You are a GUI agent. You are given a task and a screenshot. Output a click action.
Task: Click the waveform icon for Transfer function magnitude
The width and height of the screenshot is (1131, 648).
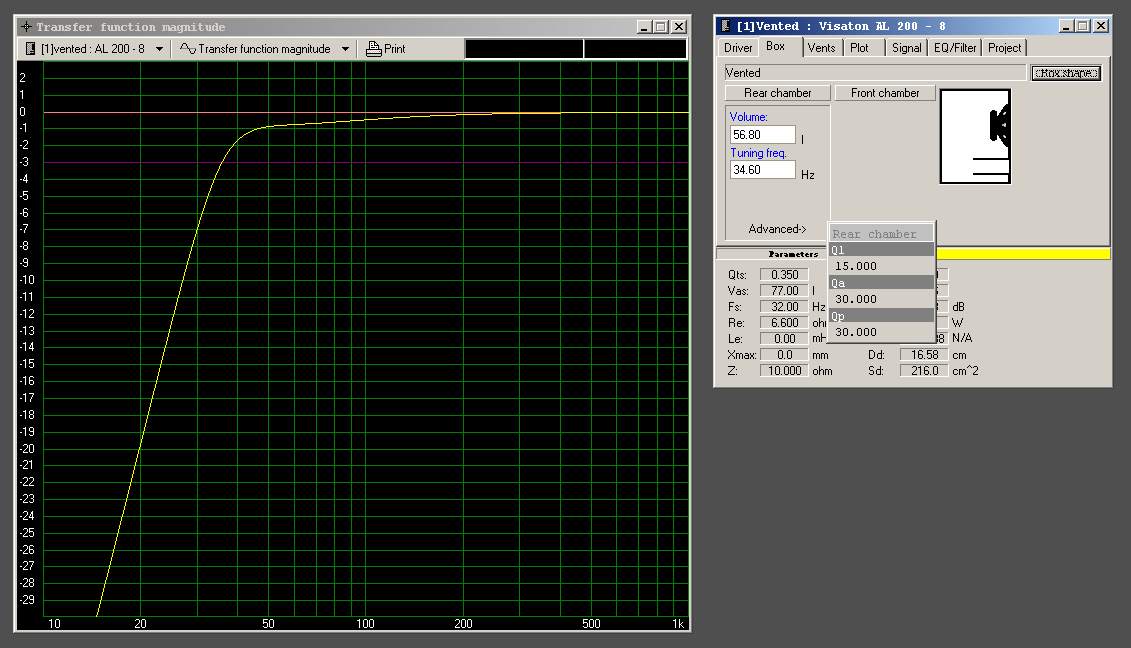click(x=188, y=49)
